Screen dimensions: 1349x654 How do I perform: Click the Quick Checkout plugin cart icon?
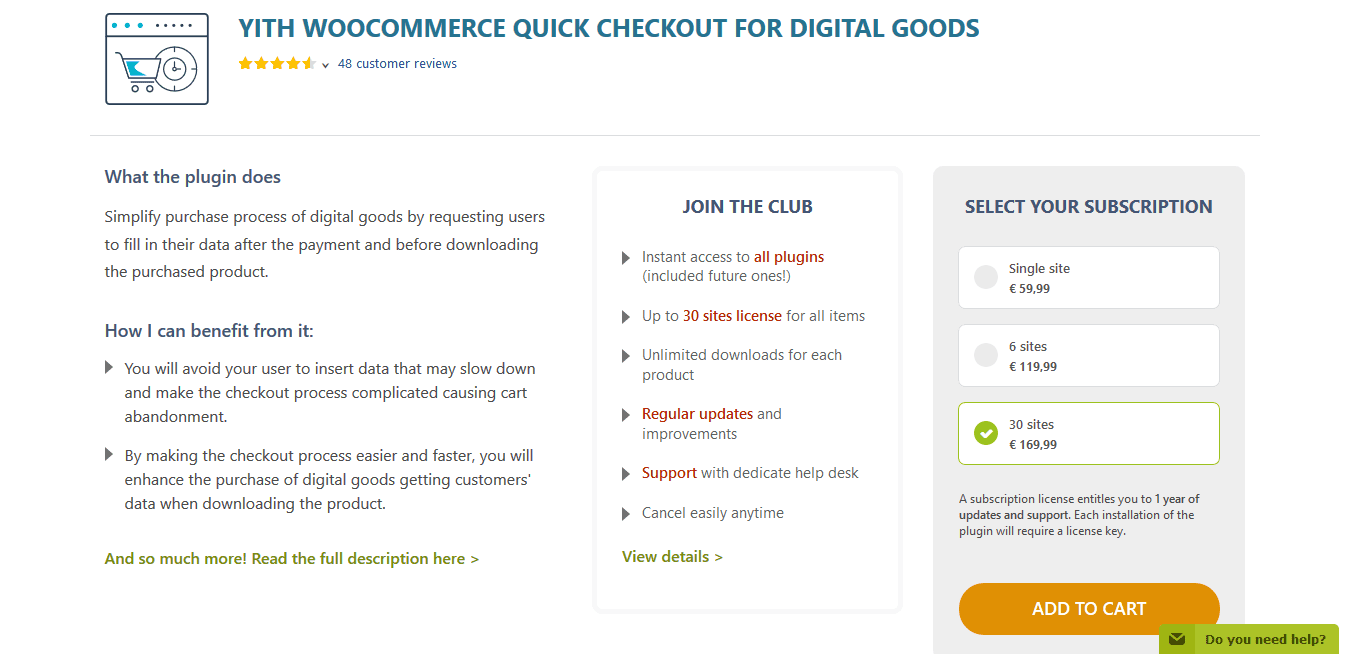[x=157, y=59]
